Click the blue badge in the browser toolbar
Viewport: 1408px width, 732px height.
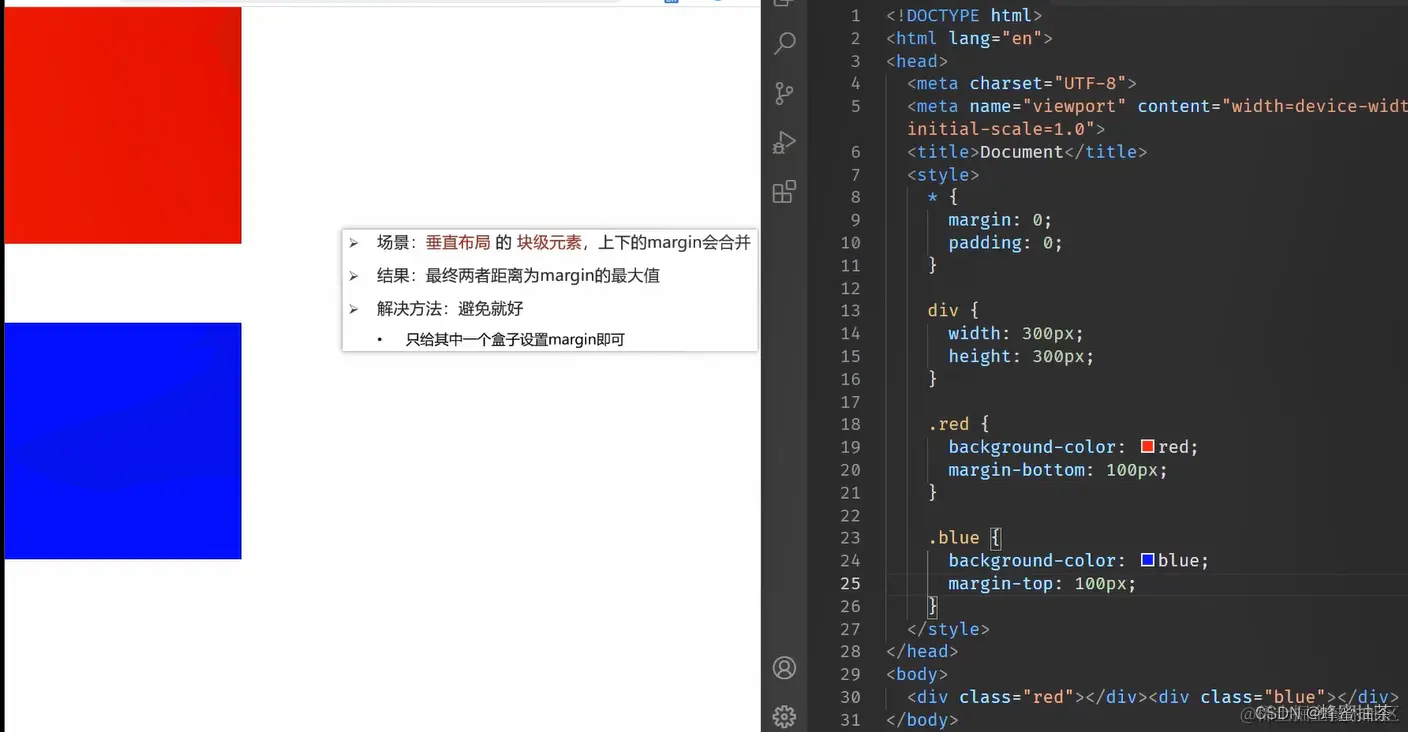670,2
